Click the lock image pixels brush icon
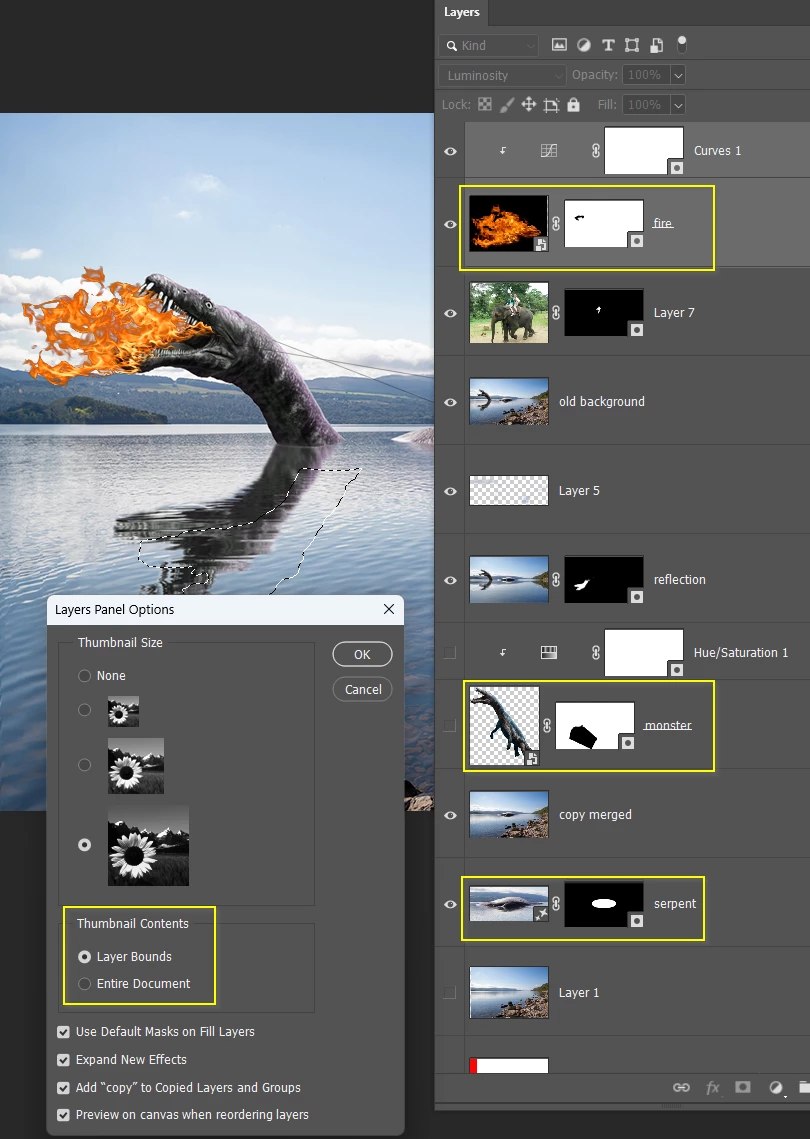 (506, 105)
